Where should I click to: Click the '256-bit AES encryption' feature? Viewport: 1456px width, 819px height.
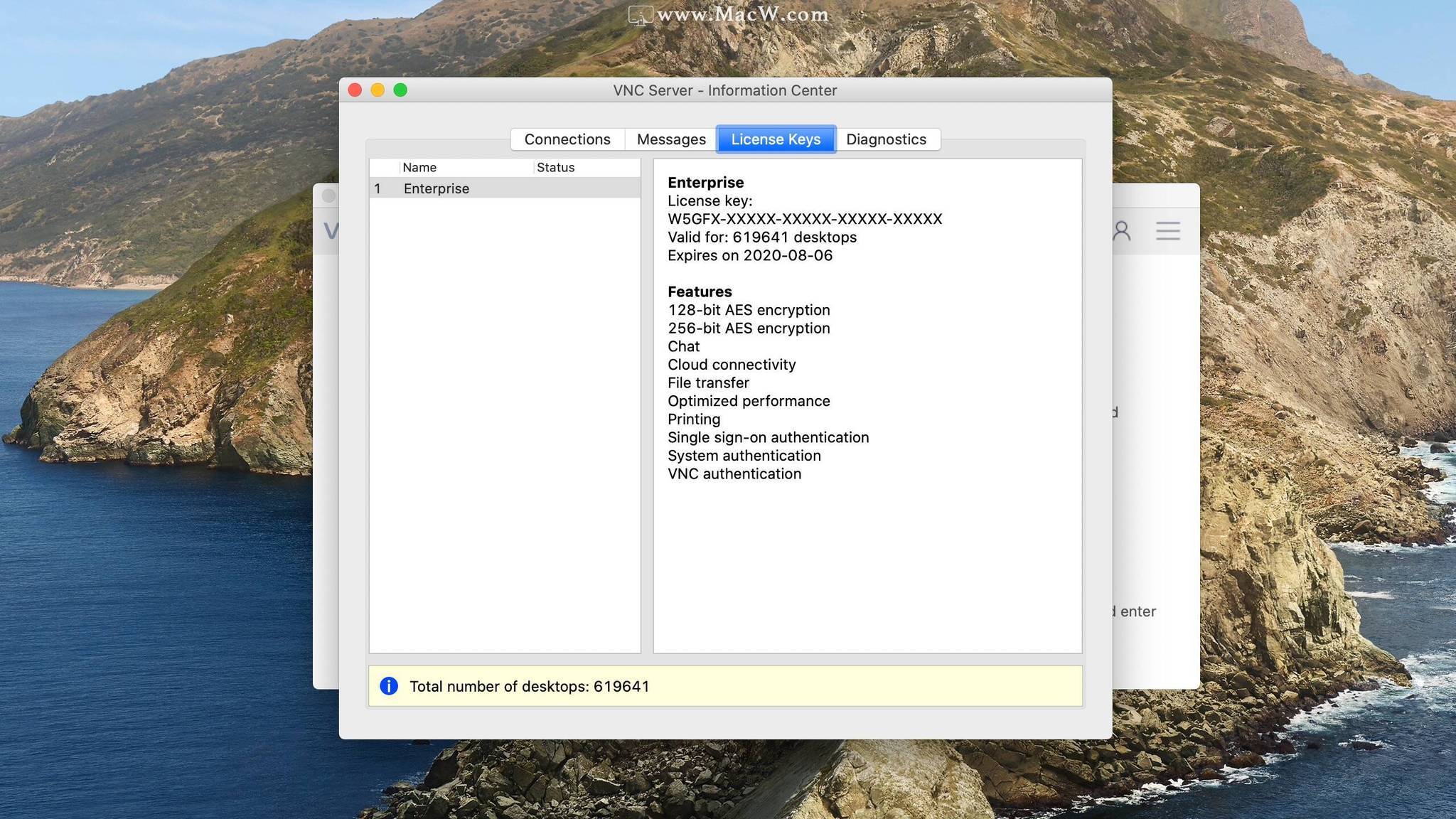pos(749,328)
